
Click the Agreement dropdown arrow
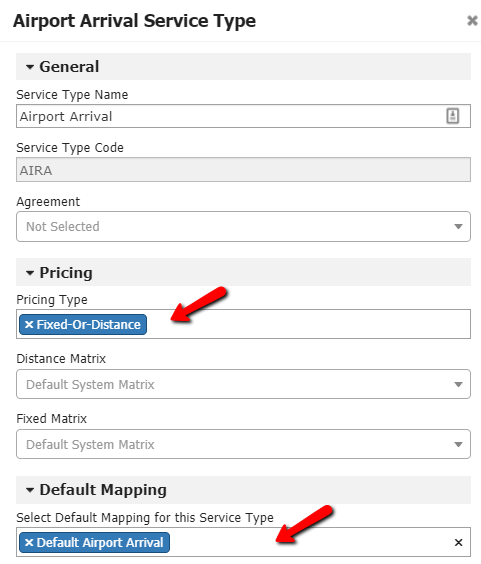[458, 227]
